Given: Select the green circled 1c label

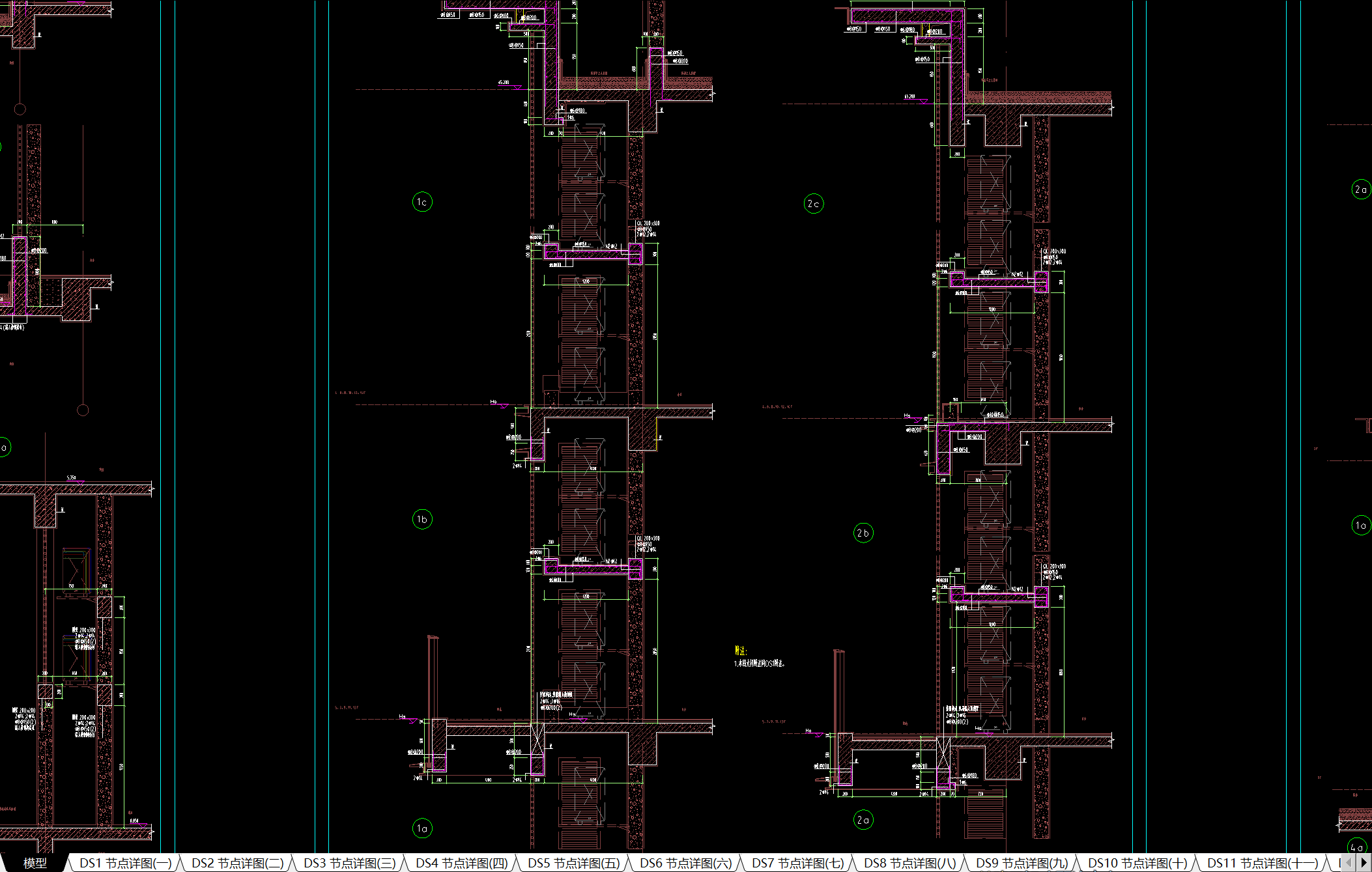Looking at the screenshot, I should point(422,202).
